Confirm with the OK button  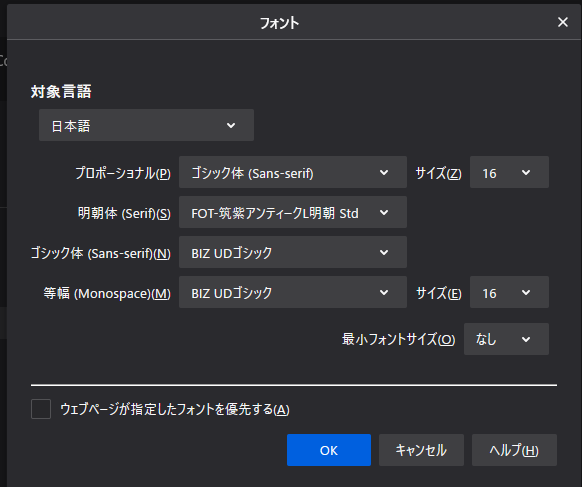click(329, 450)
